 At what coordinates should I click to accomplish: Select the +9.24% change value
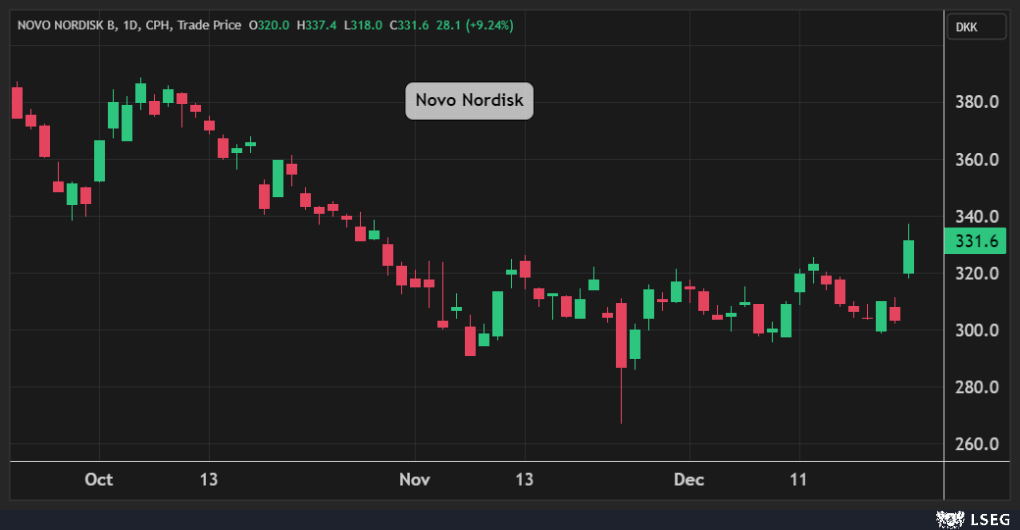pos(488,25)
